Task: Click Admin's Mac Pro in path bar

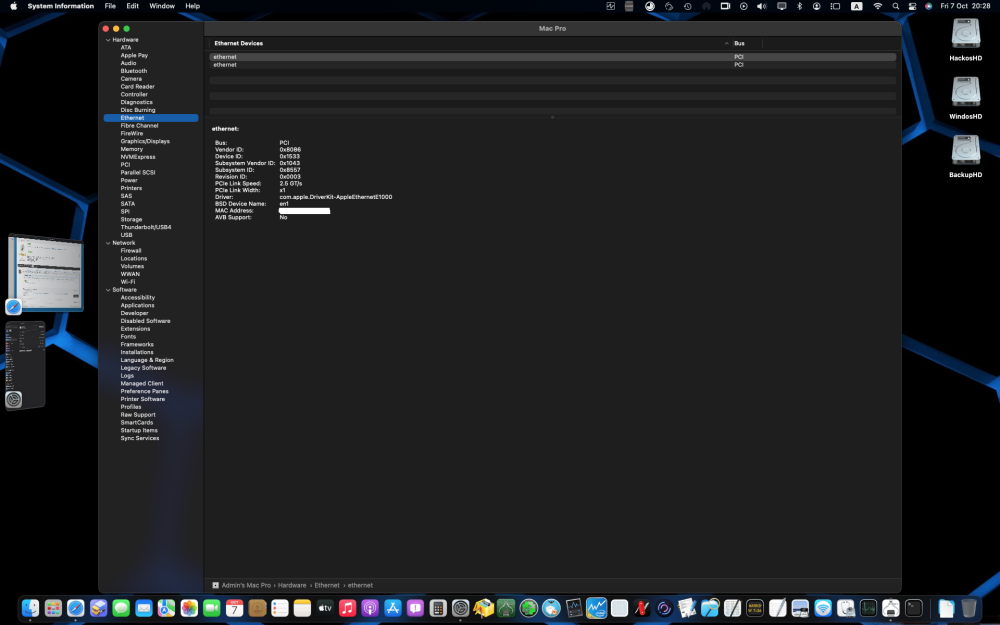Action: 246,585
